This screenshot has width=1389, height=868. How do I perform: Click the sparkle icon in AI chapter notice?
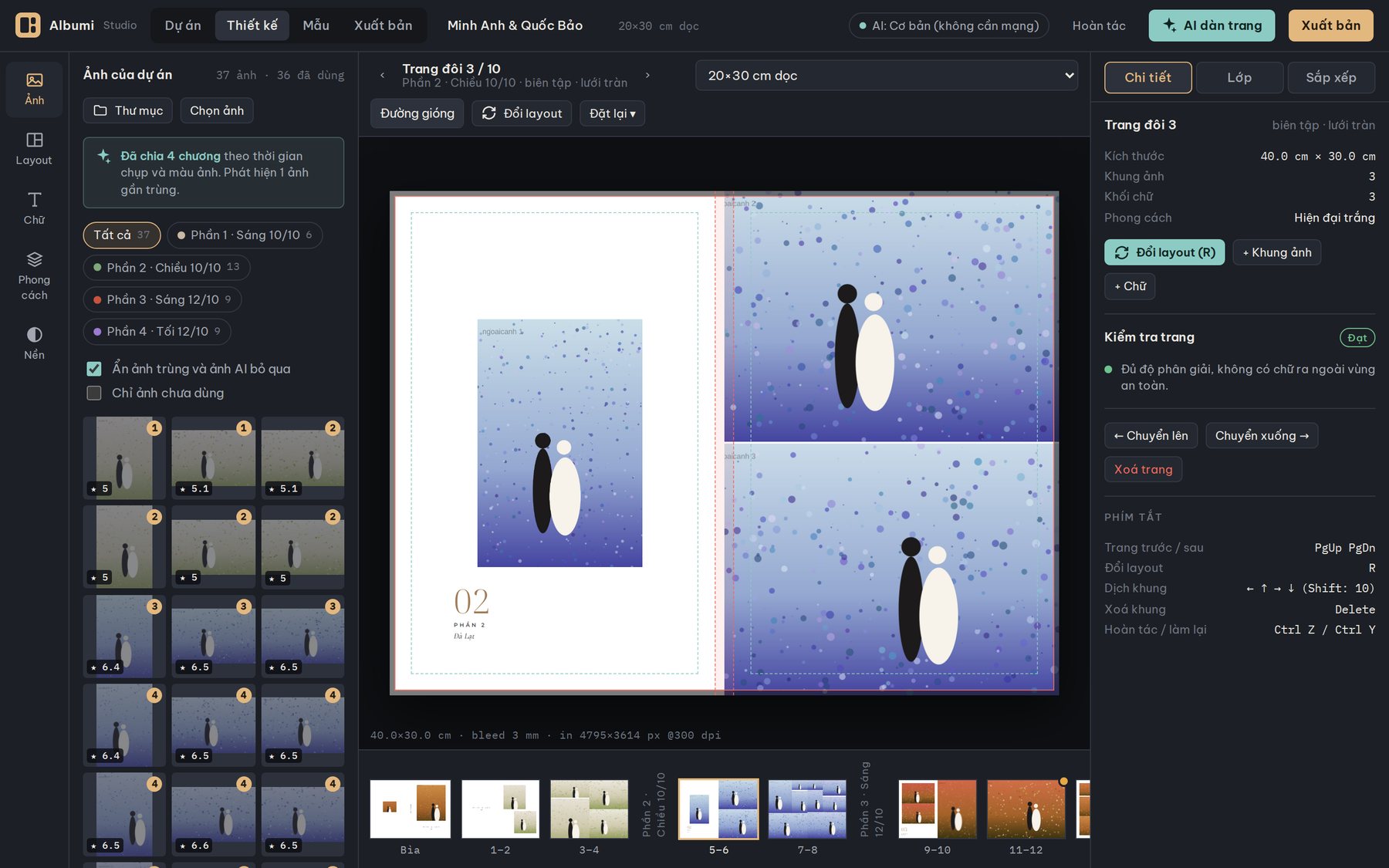point(103,156)
